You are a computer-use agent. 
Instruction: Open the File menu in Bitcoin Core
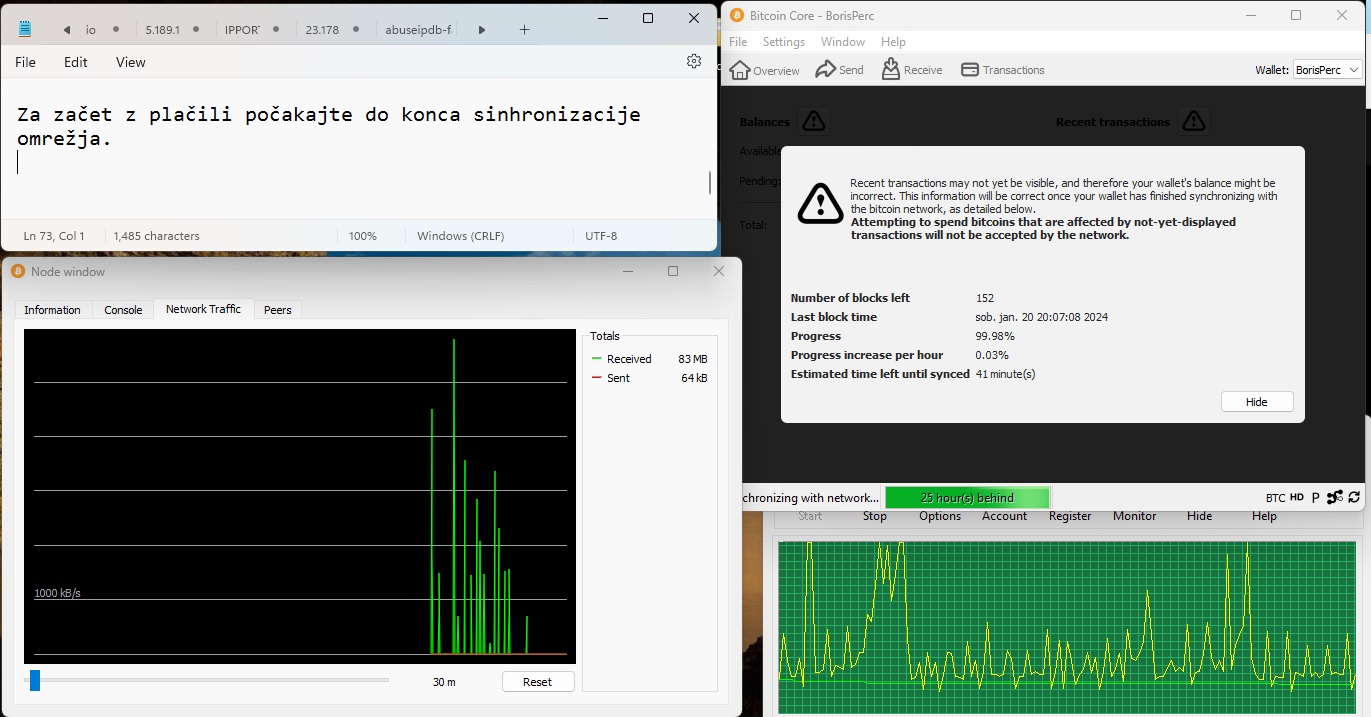click(738, 42)
